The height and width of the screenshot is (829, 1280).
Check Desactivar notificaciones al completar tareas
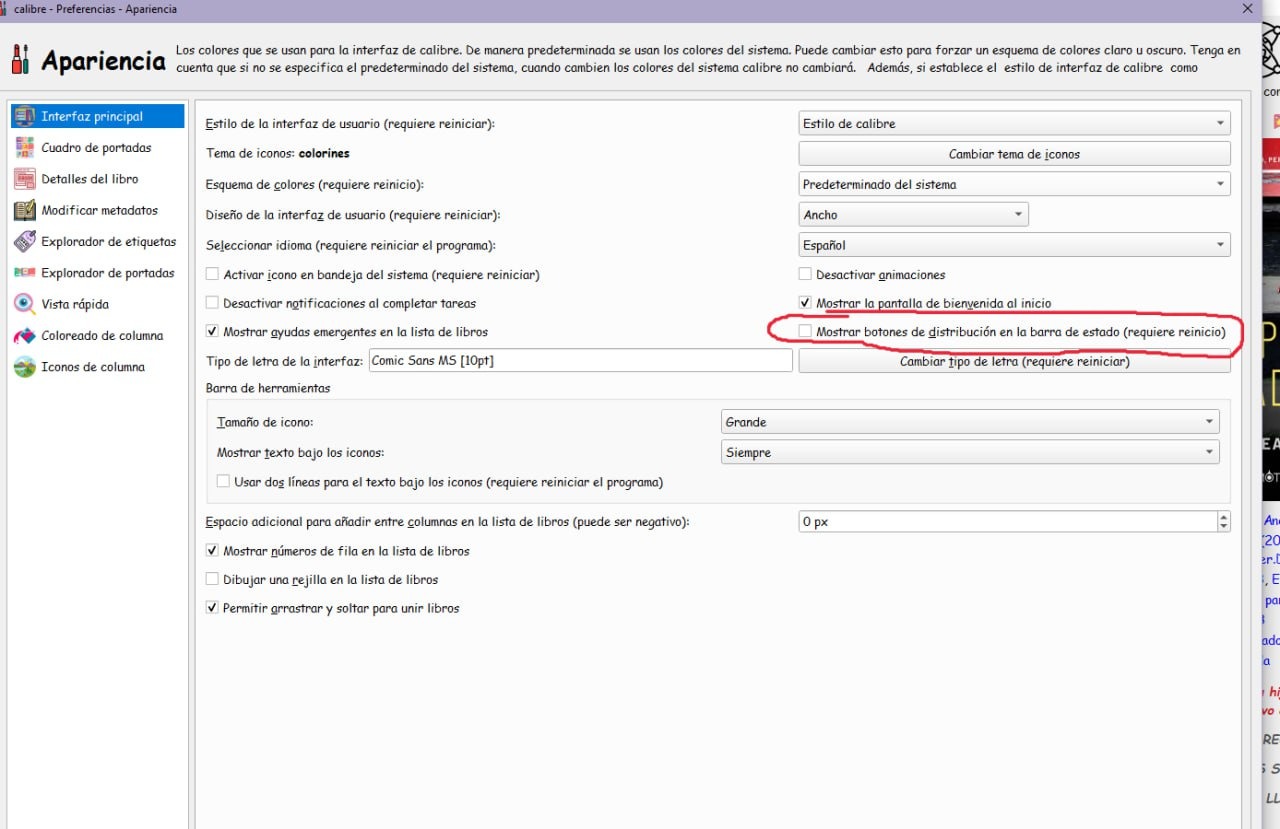pos(212,303)
